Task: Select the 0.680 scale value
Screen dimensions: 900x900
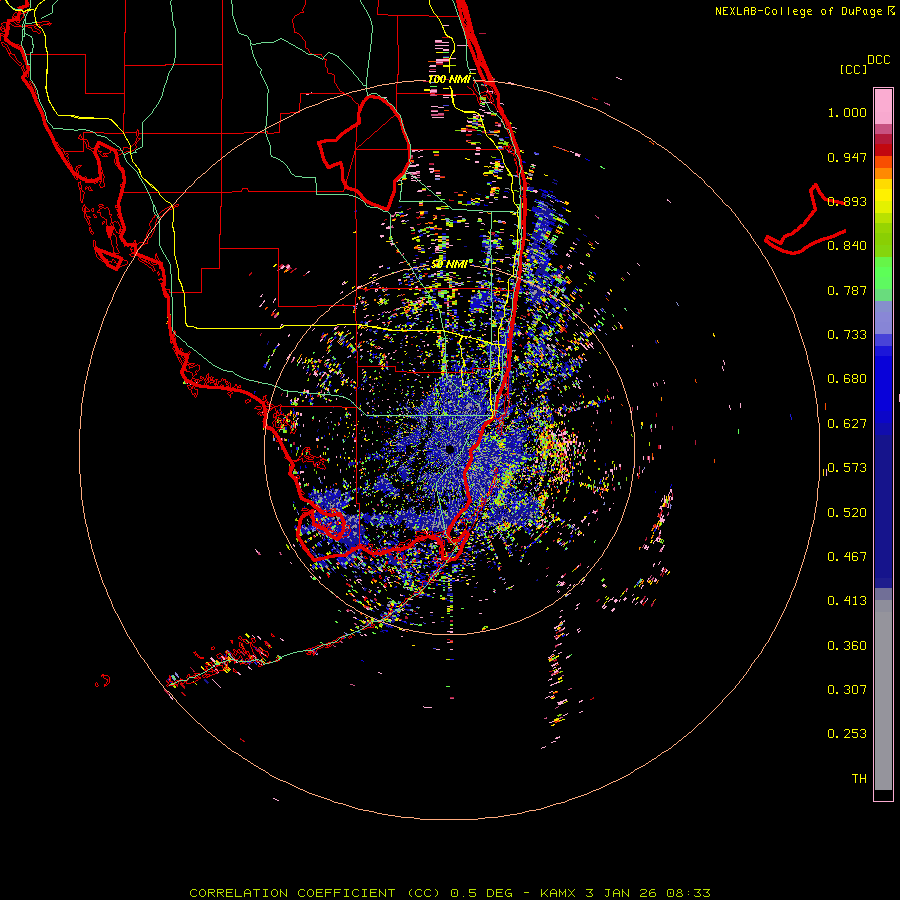Action: [847, 379]
